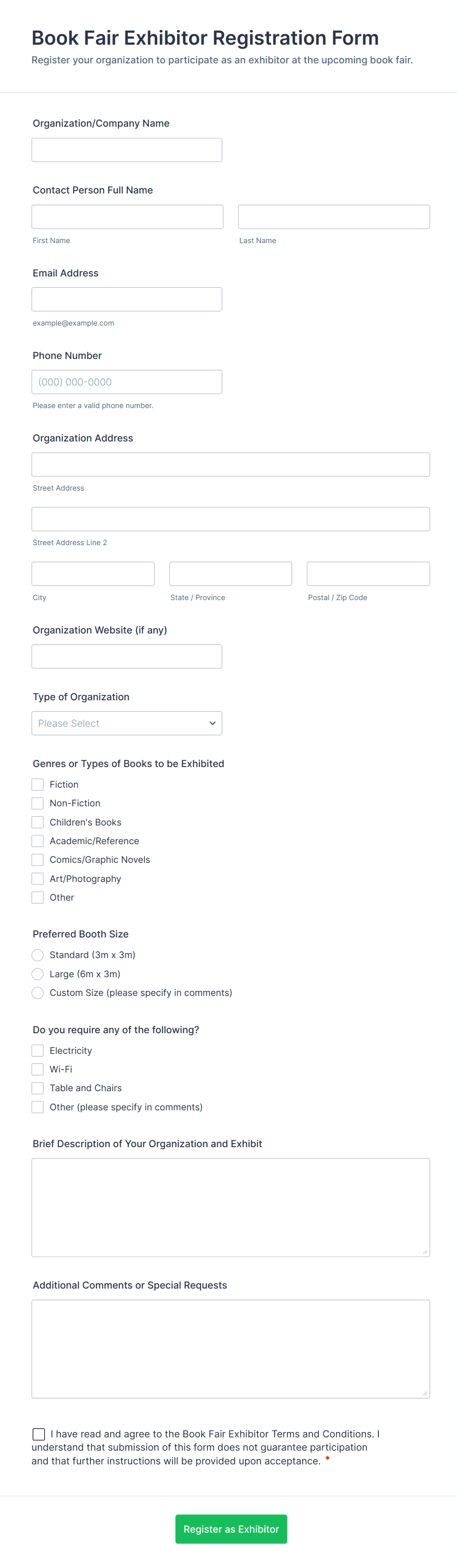
Task: Check the Electricity requirement box
Action: pyautogui.click(x=38, y=1050)
